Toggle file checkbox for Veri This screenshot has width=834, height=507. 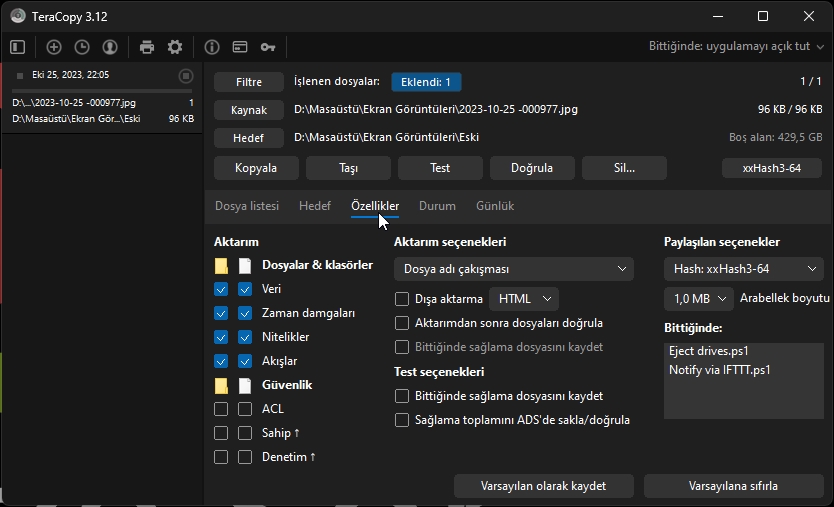tap(245, 289)
